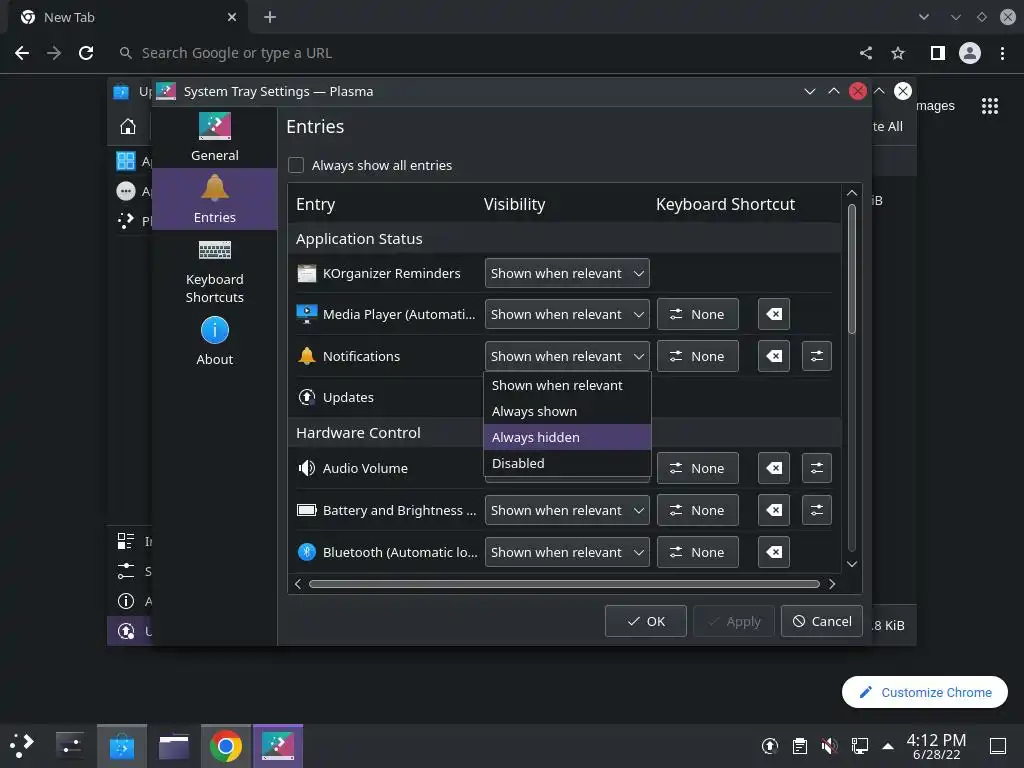The width and height of the screenshot is (1024, 768).
Task: Open Dolphin file manager from taskbar
Action: coord(174,746)
